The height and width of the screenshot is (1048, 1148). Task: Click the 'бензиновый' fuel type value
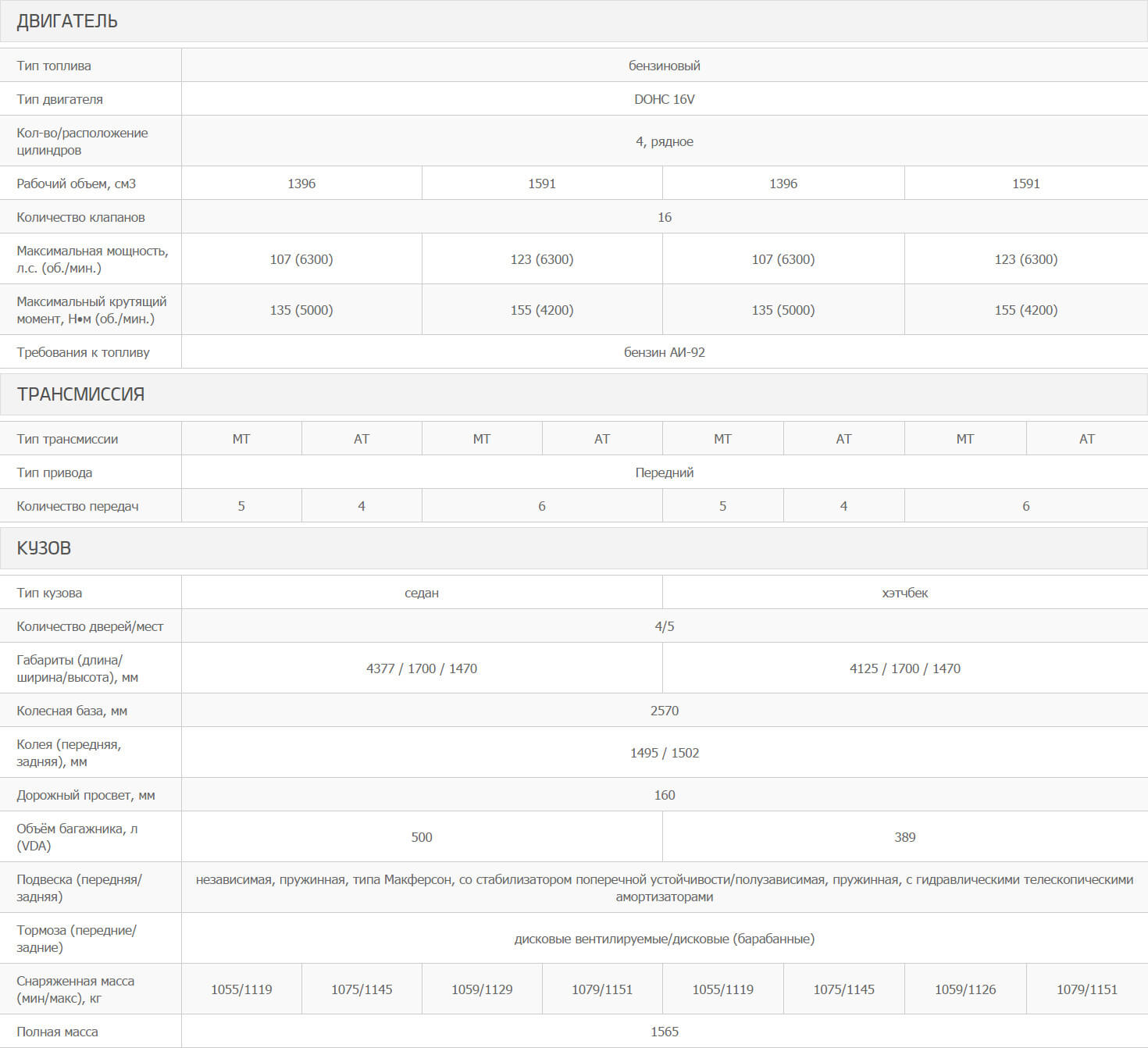(665, 66)
